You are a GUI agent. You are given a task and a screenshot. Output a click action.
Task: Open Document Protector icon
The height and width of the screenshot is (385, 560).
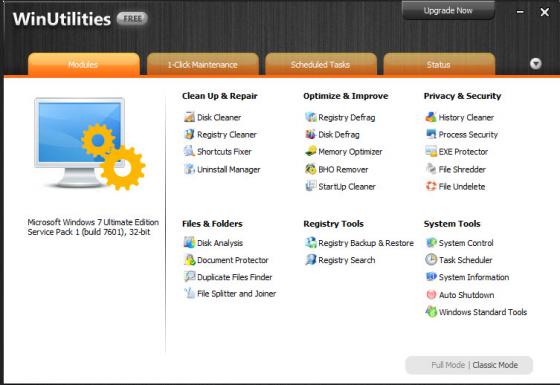click(x=189, y=260)
